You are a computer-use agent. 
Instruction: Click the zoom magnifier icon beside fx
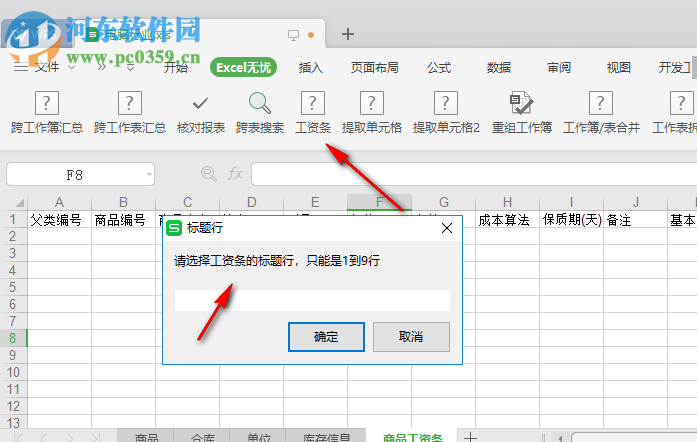(x=208, y=173)
